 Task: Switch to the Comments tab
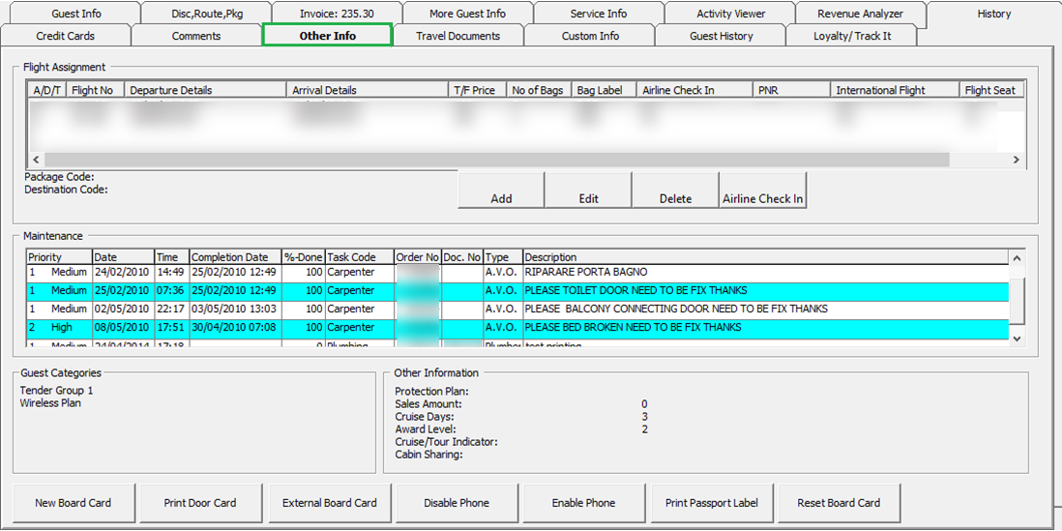(x=196, y=36)
